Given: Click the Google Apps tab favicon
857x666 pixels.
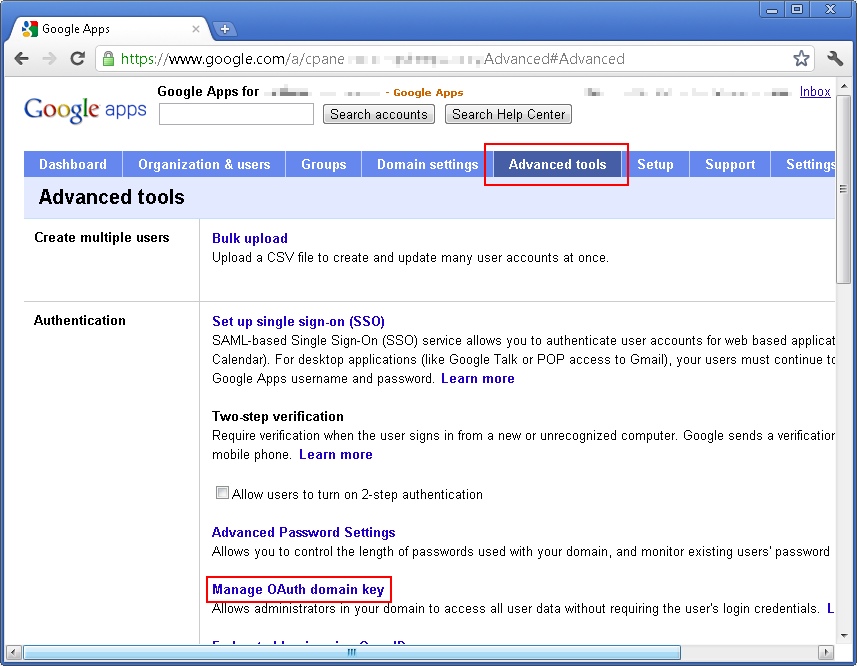Looking at the screenshot, I should pos(30,29).
